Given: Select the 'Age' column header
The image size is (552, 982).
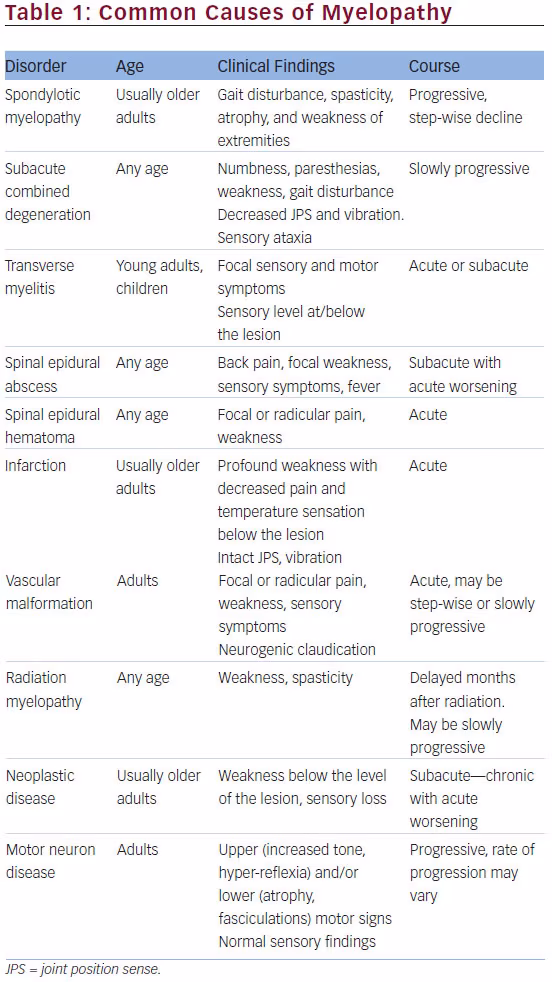Looking at the screenshot, I should [130, 67].
